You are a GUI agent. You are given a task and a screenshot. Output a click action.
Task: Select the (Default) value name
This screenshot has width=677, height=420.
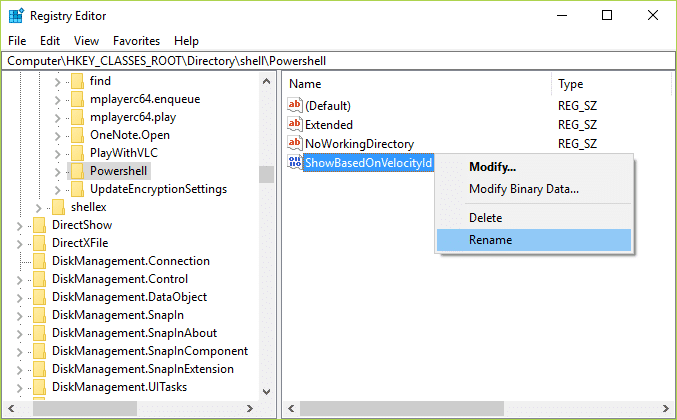328,106
